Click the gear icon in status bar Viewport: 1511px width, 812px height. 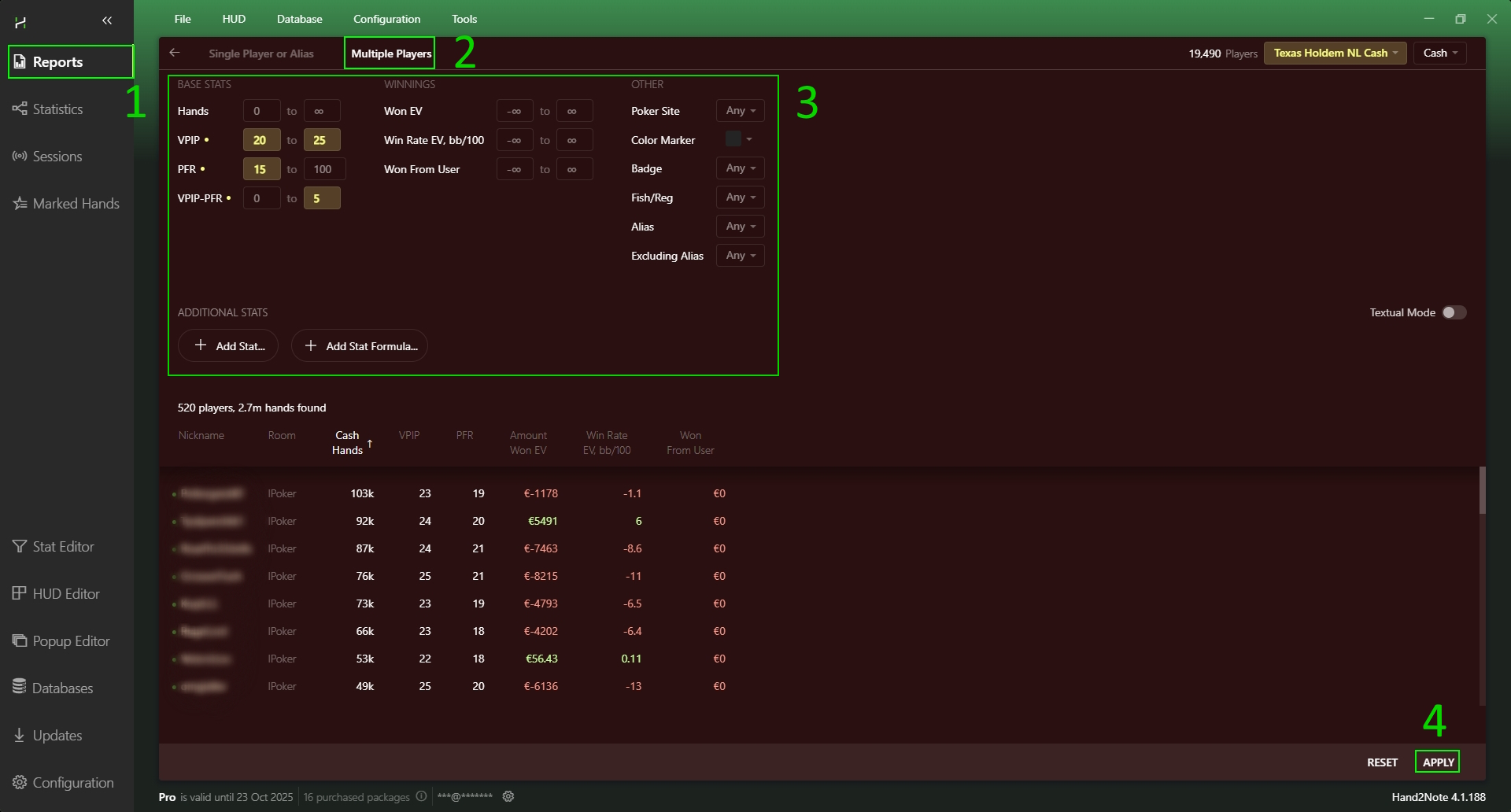508,796
